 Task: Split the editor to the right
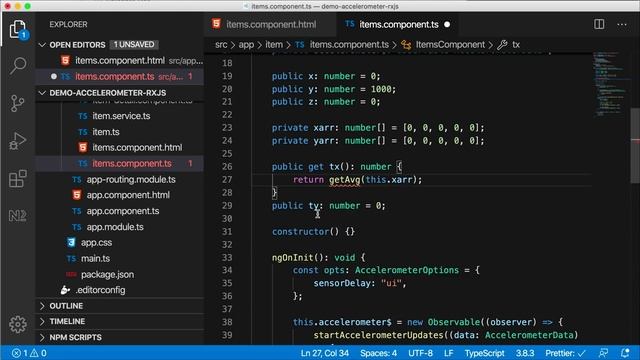pyautogui.click(x=599, y=24)
